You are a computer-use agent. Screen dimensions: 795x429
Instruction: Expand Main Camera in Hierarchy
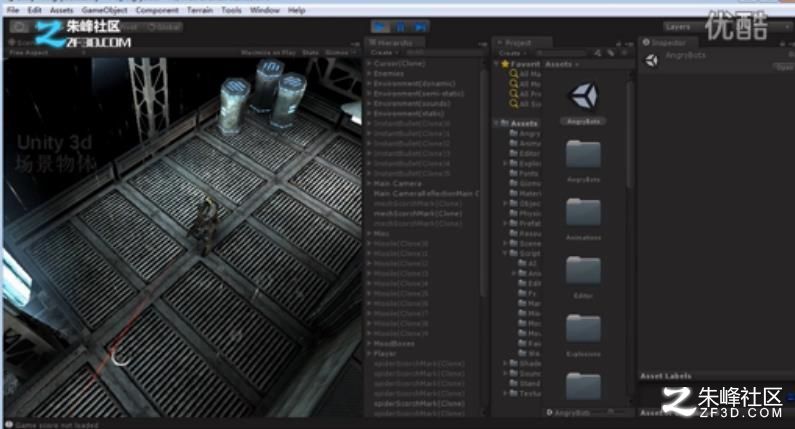(x=370, y=184)
